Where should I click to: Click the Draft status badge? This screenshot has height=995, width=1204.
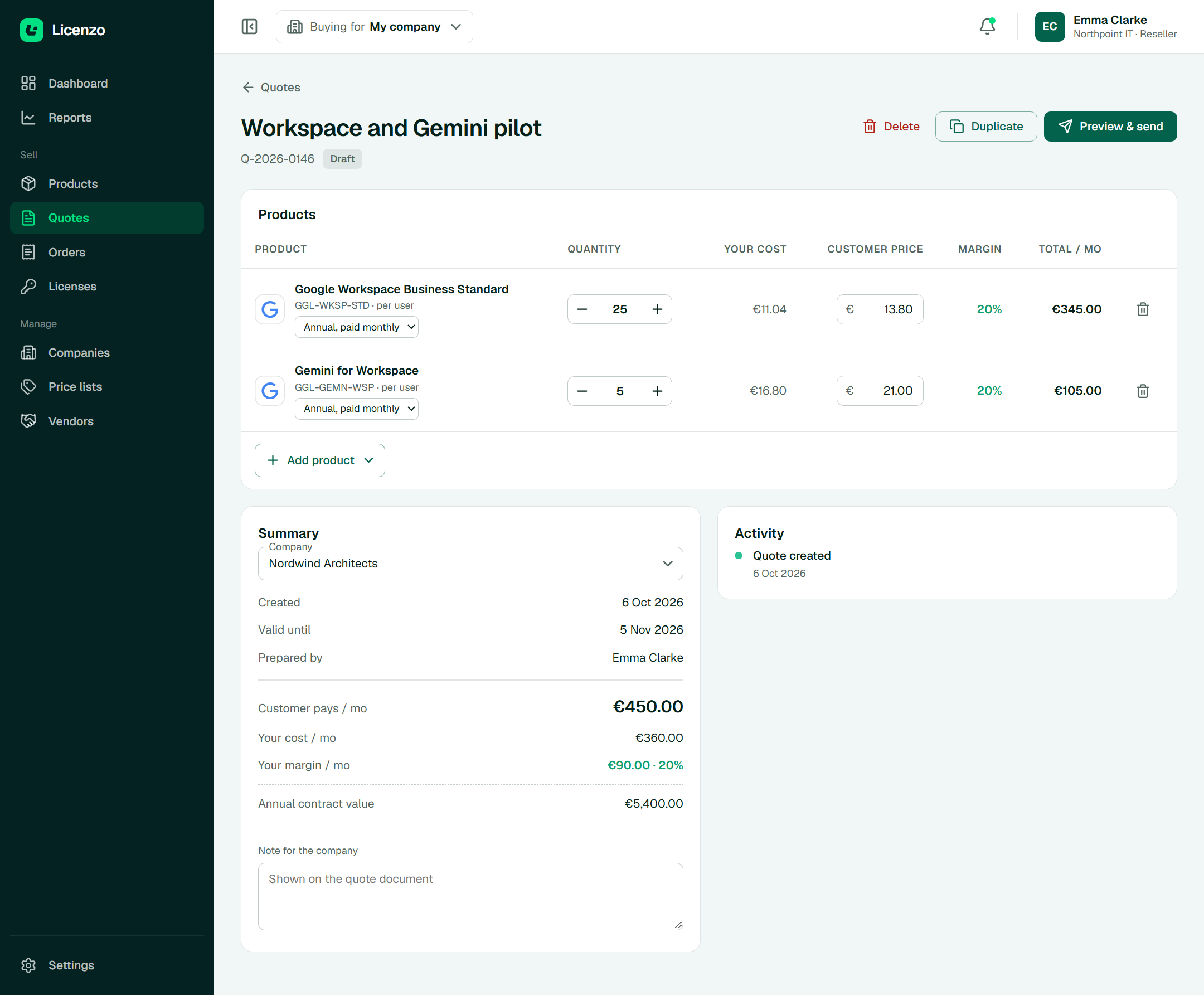pos(342,159)
